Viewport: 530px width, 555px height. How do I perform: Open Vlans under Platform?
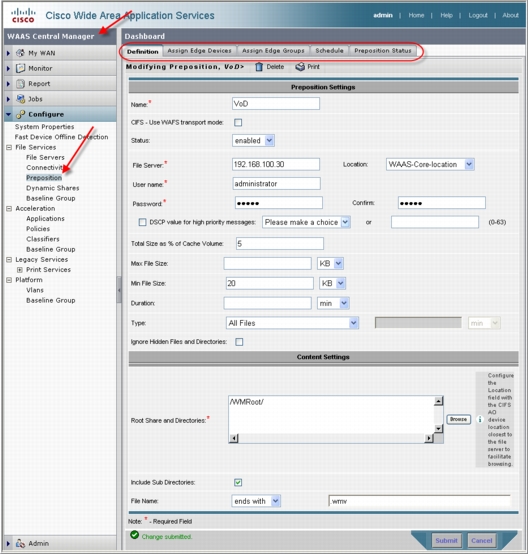[x=35, y=290]
